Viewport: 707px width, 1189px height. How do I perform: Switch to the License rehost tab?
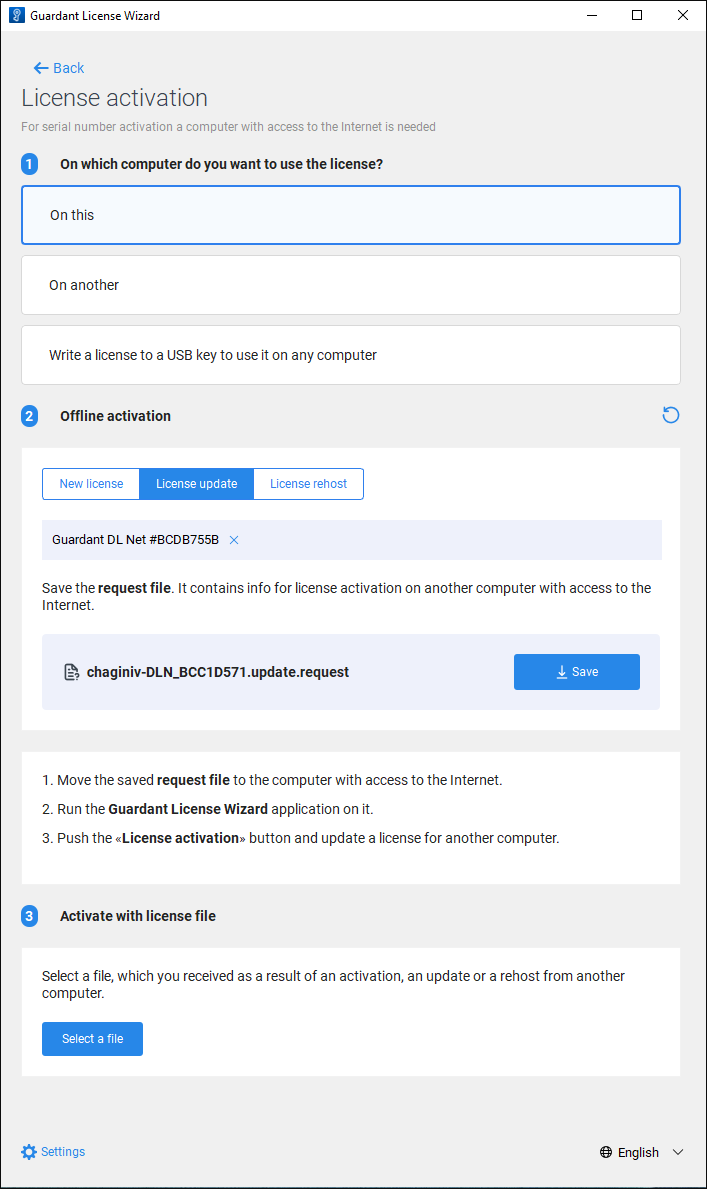[x=308, y=484]
